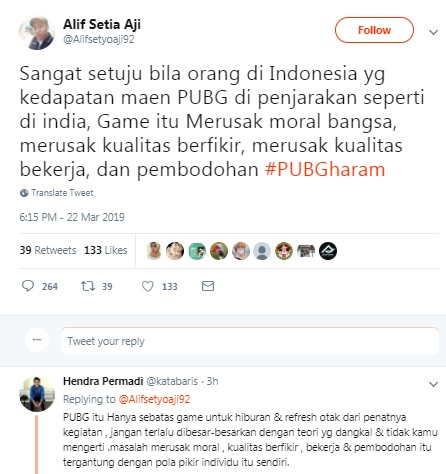The height and width of the screenshot is (474, 446).
Task: View the 39 Retweets list
Action: [x=48, y=250]
